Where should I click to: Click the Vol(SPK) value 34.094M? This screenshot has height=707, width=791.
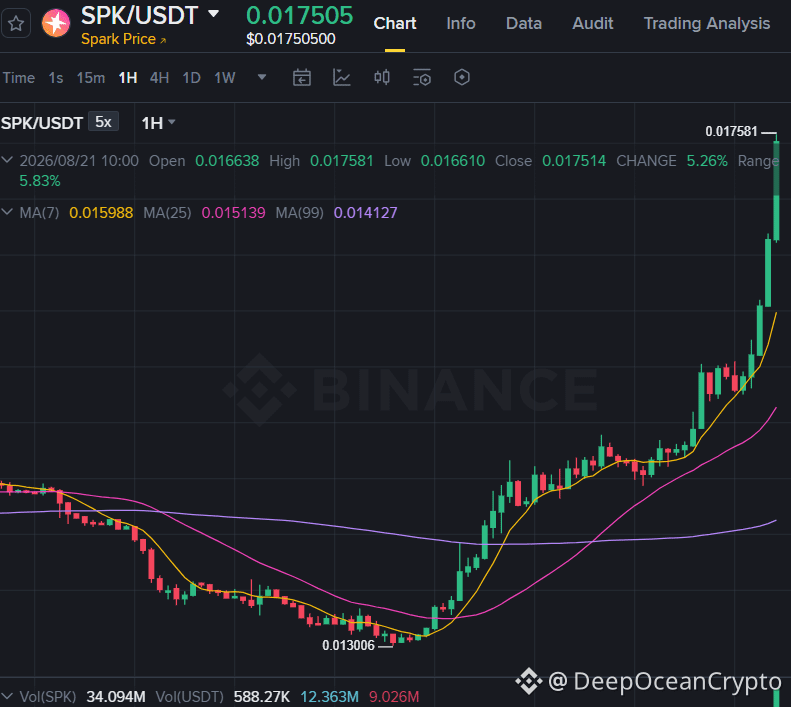[116, 696]
